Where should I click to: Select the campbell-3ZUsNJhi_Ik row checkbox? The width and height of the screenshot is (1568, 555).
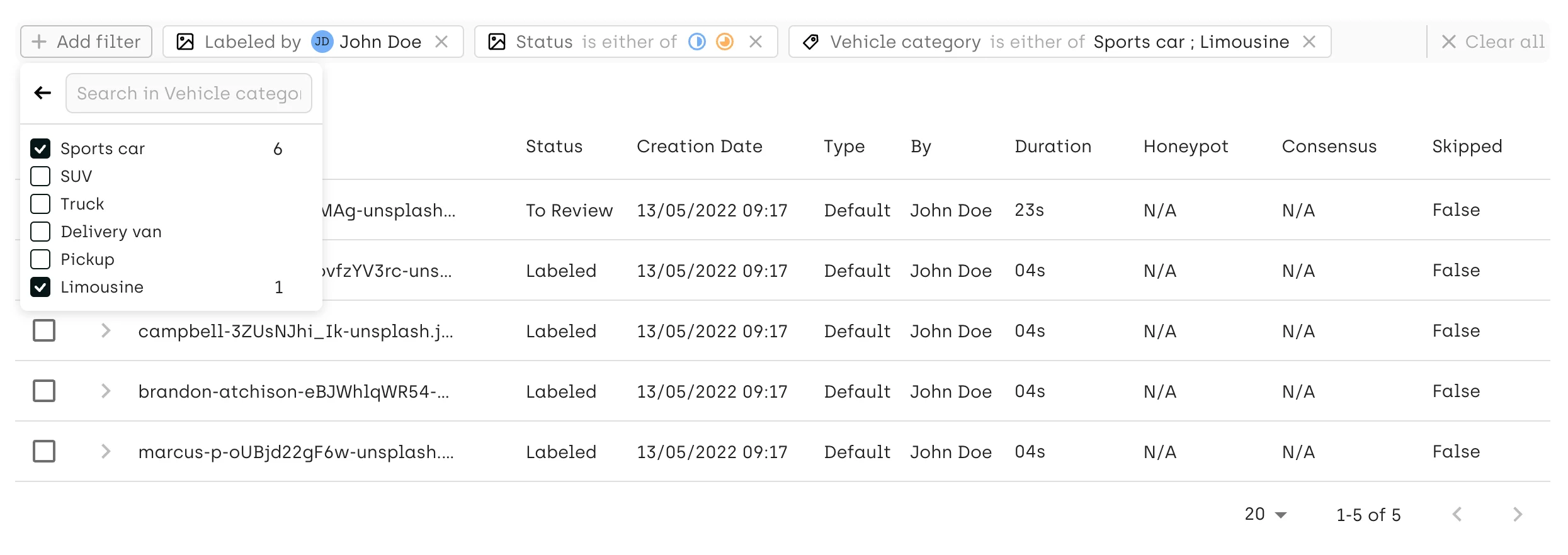tap(44, 330)
